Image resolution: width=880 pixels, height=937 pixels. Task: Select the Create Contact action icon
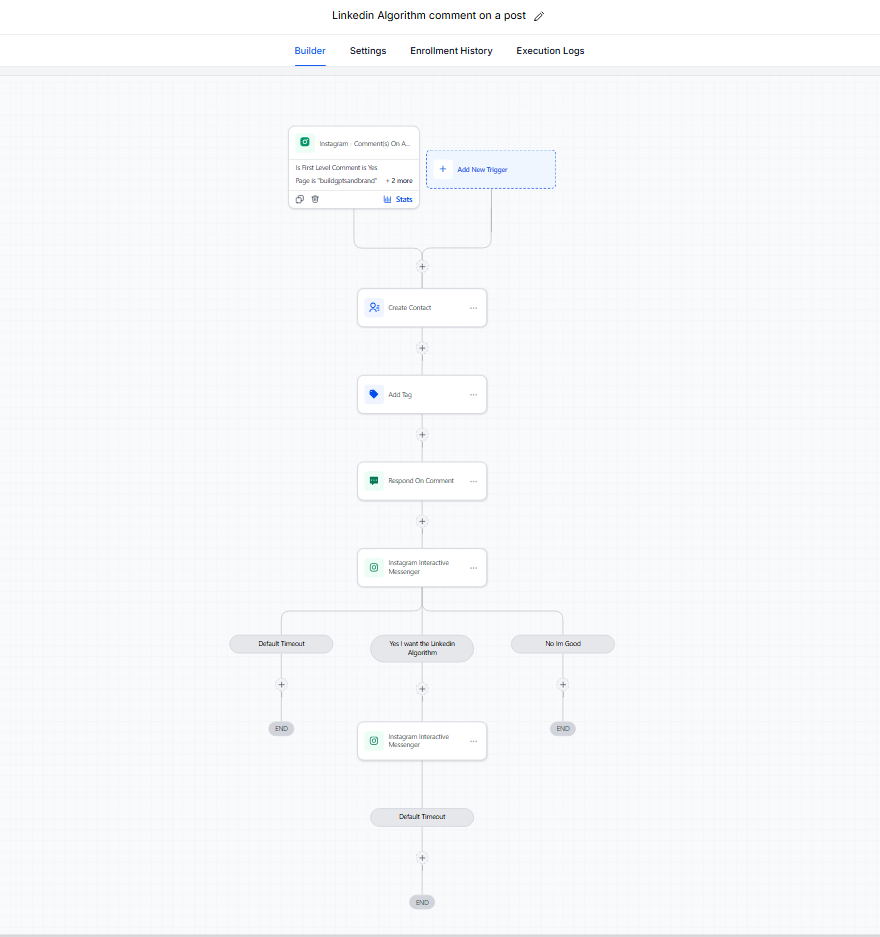click(374, 308)
